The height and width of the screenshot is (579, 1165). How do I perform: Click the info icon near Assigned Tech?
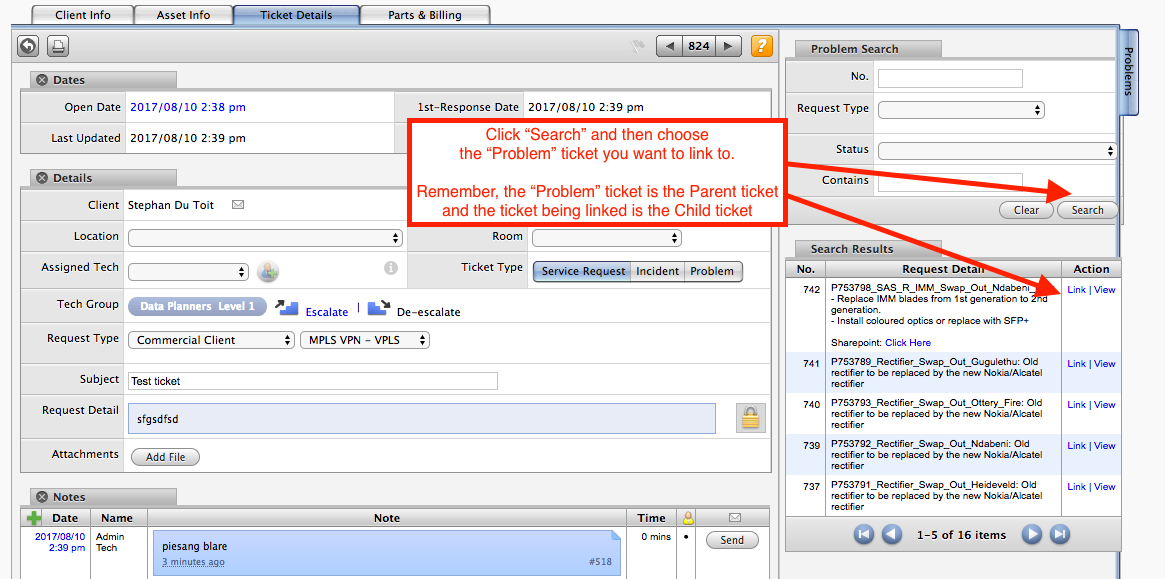(x=392, y=268)
